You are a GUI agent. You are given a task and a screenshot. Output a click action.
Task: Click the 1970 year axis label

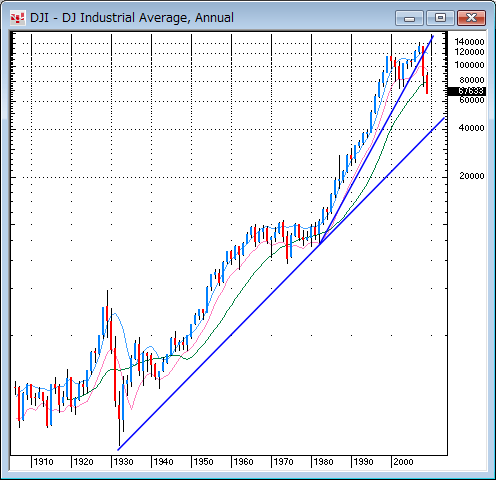[283, 462]
